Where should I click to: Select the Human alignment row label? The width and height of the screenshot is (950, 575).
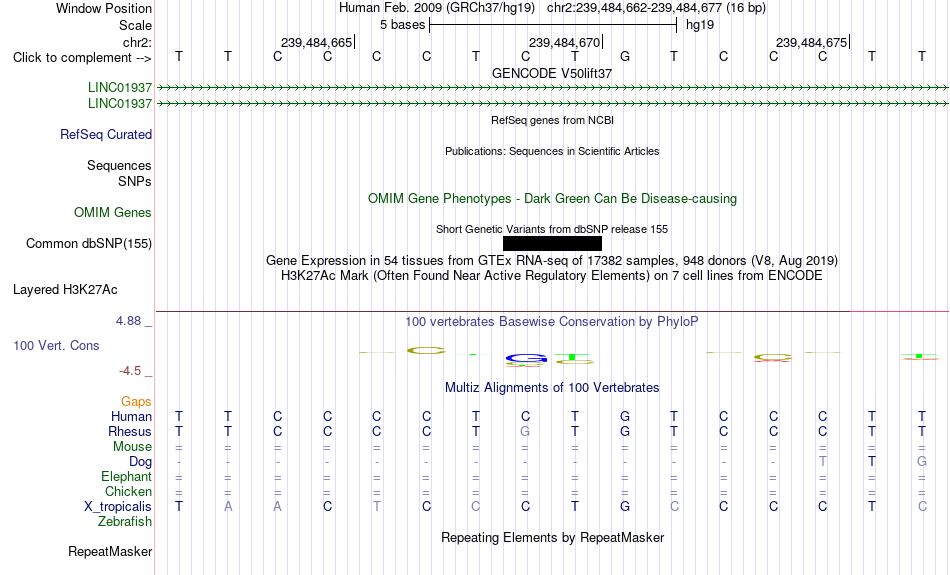(131, 417)
